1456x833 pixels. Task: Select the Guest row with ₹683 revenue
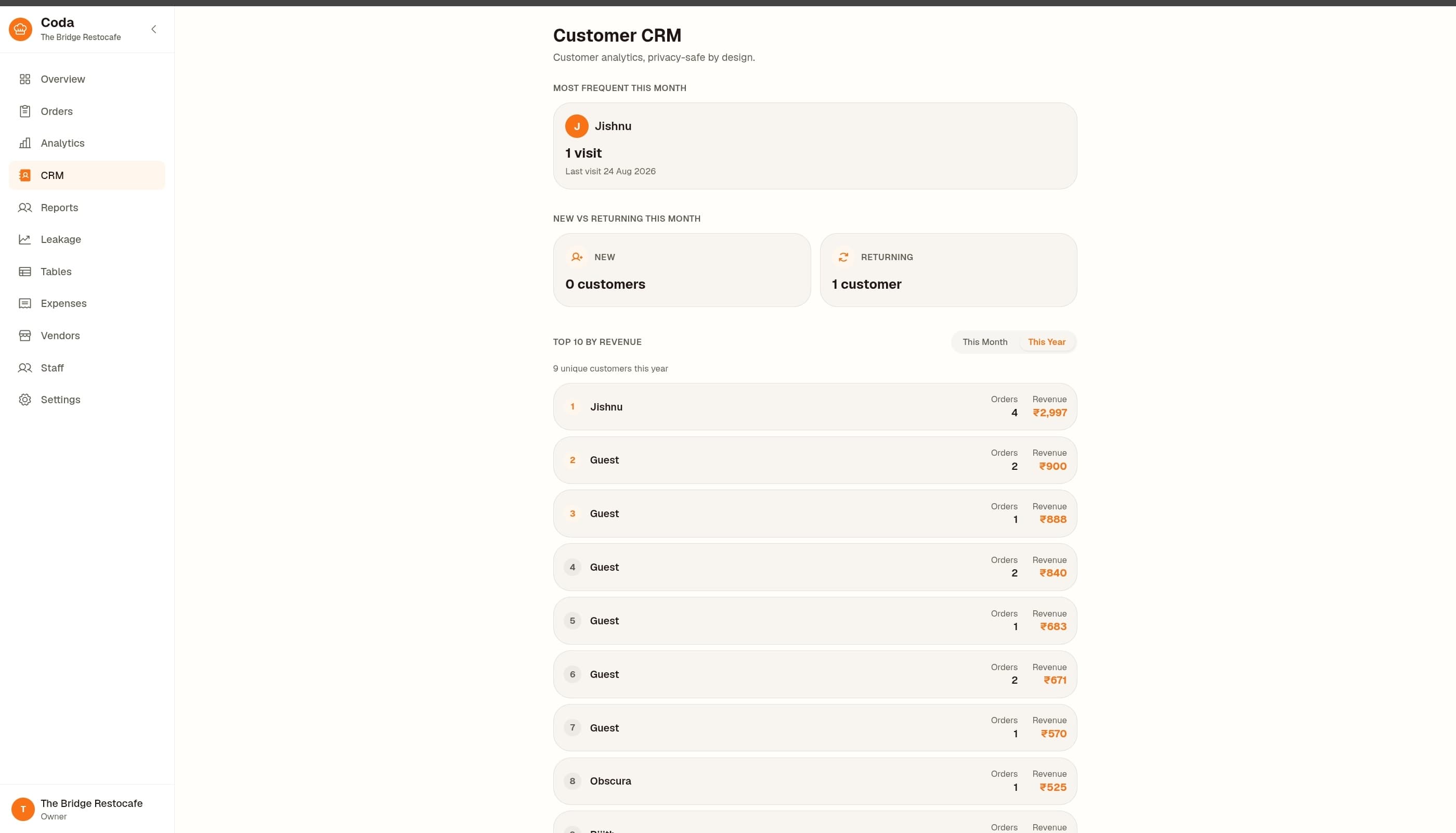tap(815, 620)
